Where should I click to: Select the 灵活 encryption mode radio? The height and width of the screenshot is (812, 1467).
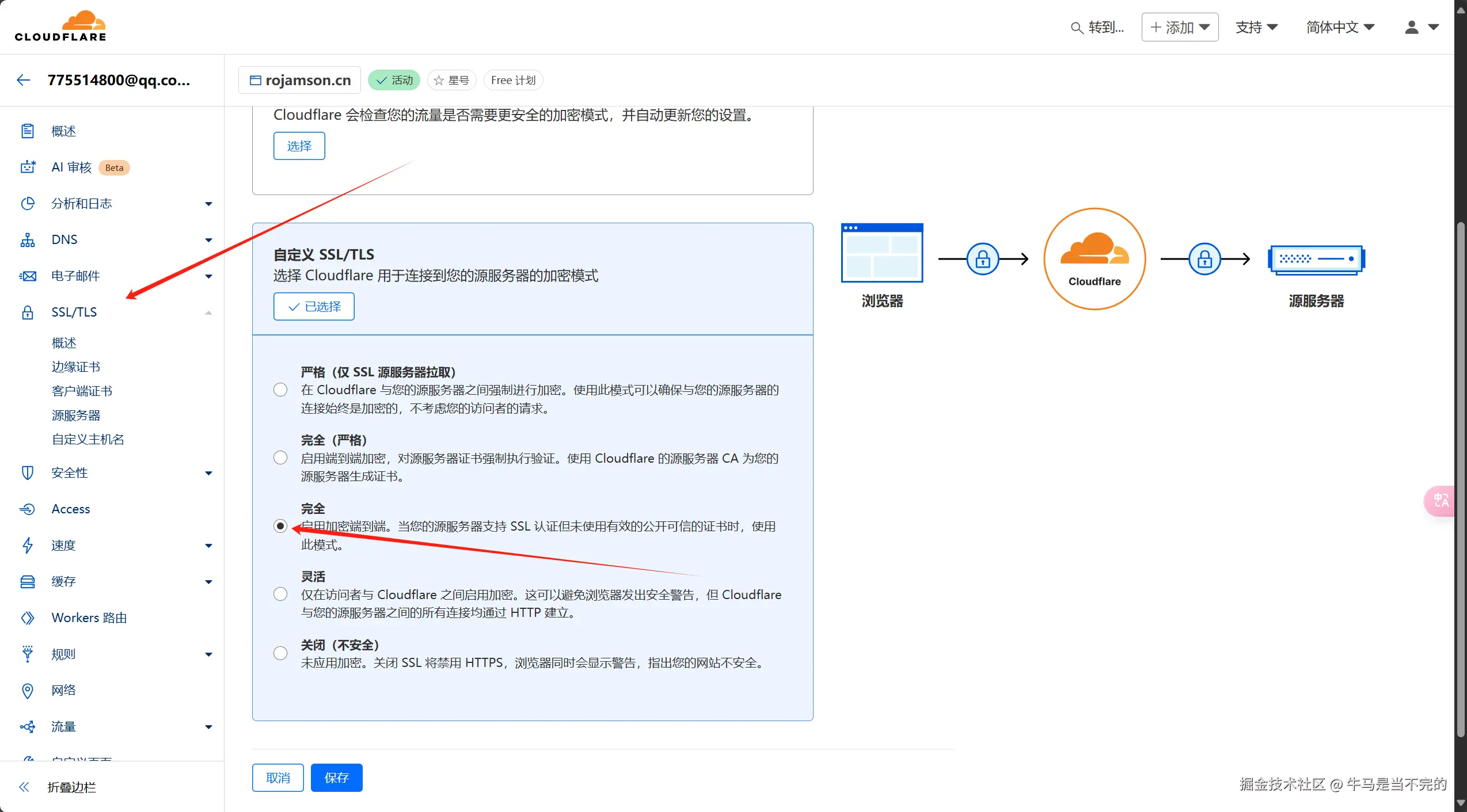coord(280,594)
